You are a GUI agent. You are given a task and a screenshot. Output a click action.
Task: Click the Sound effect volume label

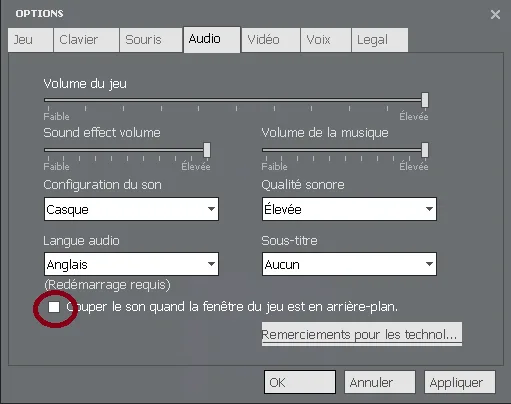(x=102, y=133)
